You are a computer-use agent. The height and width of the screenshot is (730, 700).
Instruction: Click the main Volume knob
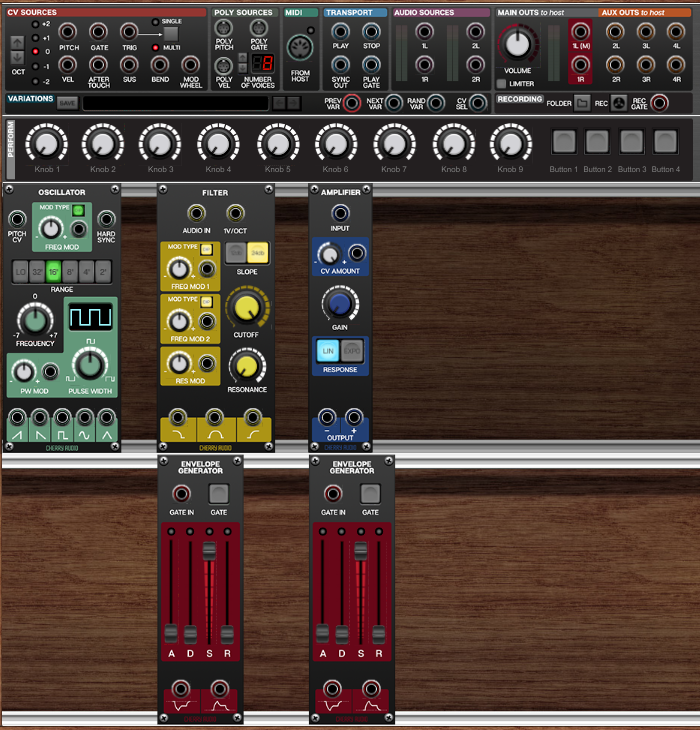coord(518,44)
